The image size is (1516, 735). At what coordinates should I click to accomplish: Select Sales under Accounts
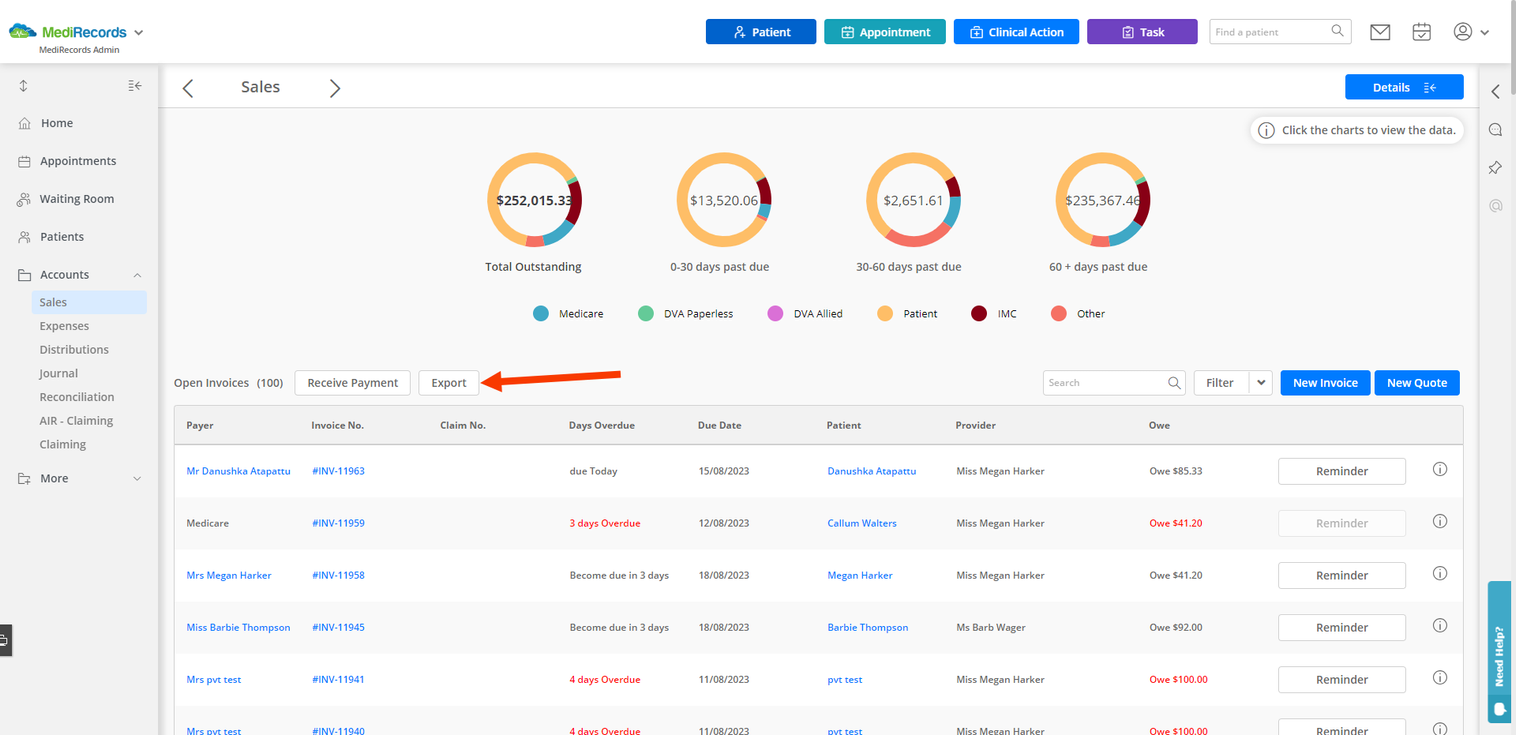89,302
